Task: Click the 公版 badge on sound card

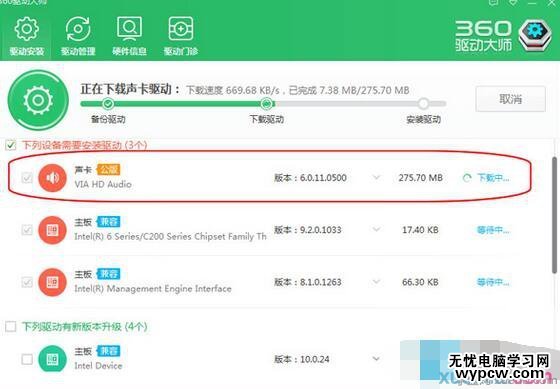Action: coord(108,169)
